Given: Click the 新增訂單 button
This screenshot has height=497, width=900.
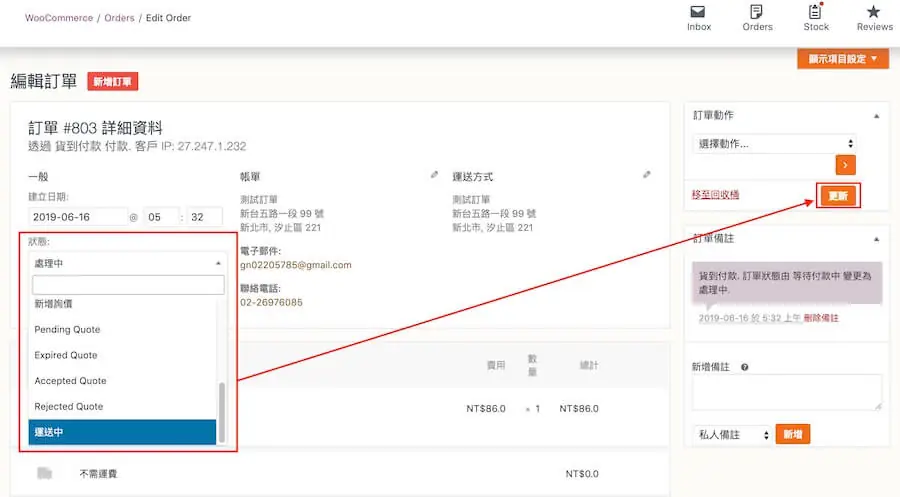Looking at the screenshot, I should pos(112,81).
